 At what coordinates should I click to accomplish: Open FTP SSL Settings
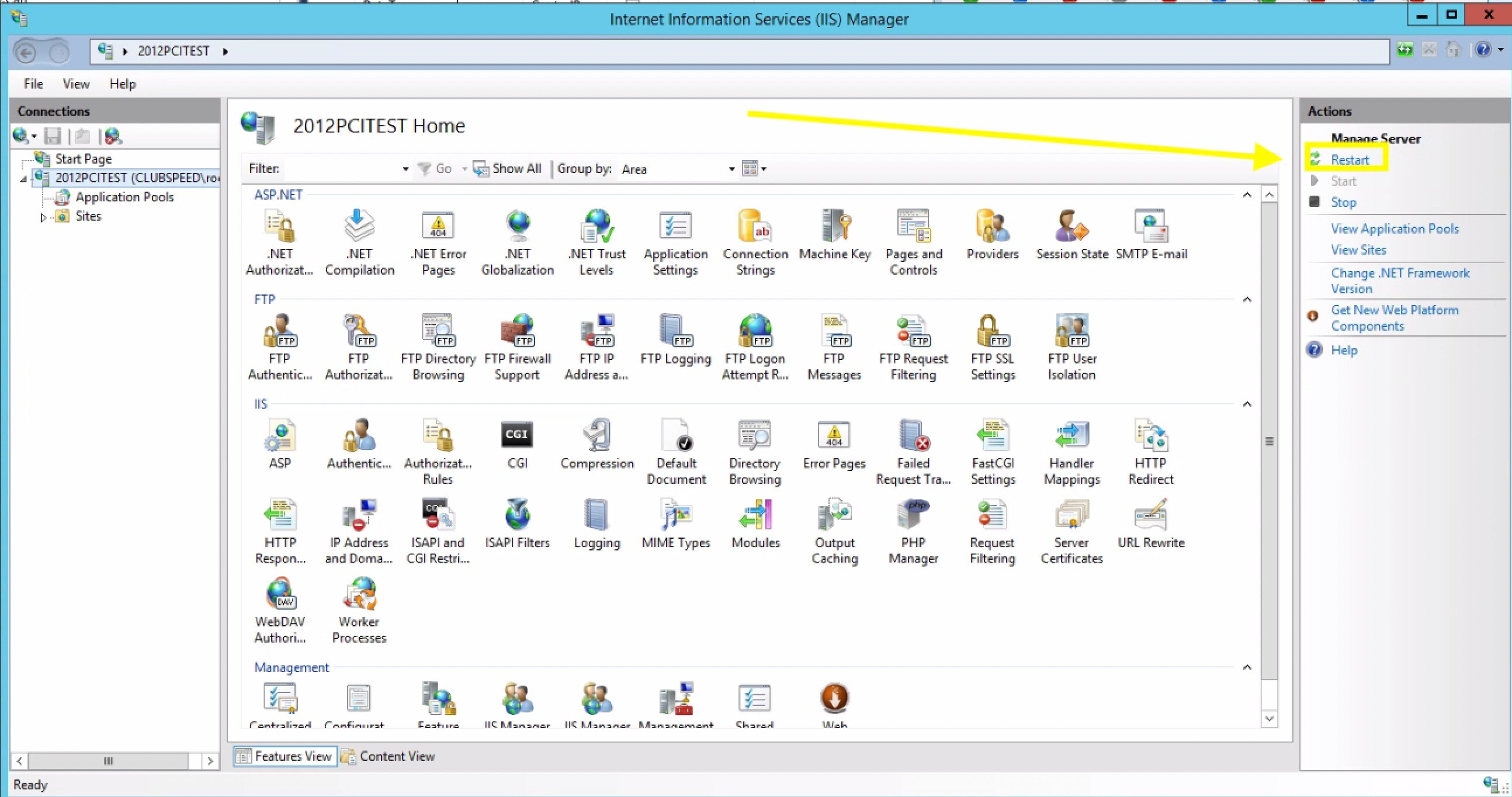[x=993, y=348]
